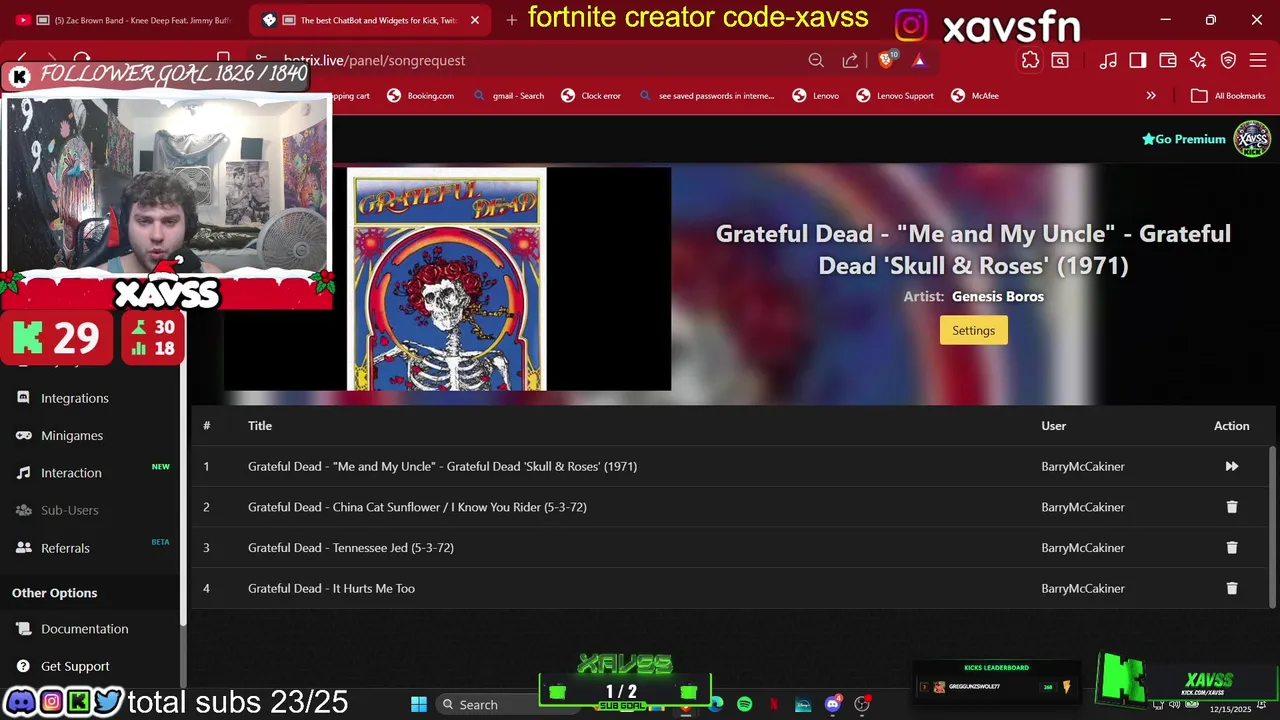Open the see saved passwords bookmark
Image resolution: width=1280 pixels, height=720 pixels.
pyautogui.click(x=706, y=96)
